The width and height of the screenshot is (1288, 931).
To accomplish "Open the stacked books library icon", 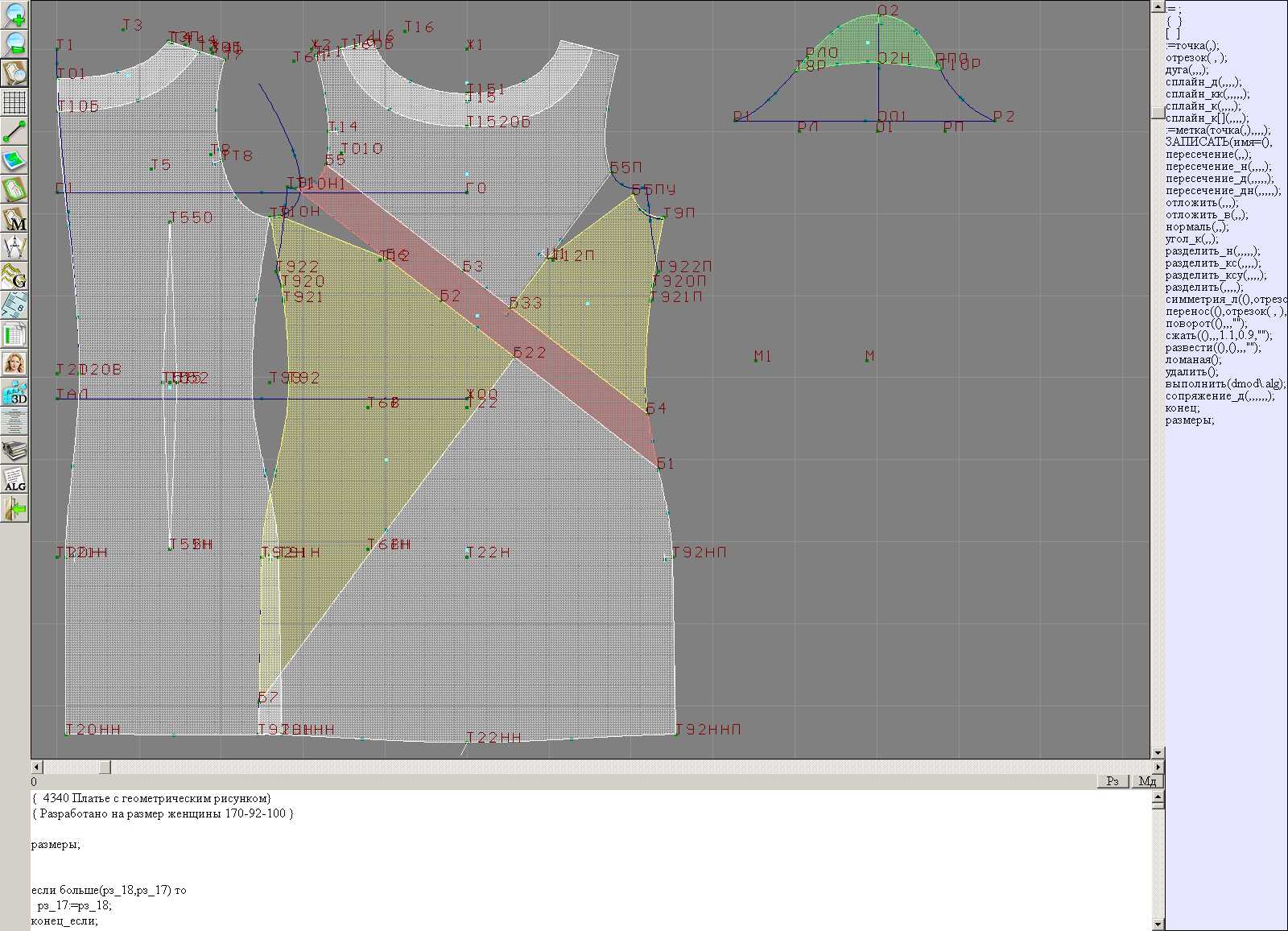I will 14,450.
